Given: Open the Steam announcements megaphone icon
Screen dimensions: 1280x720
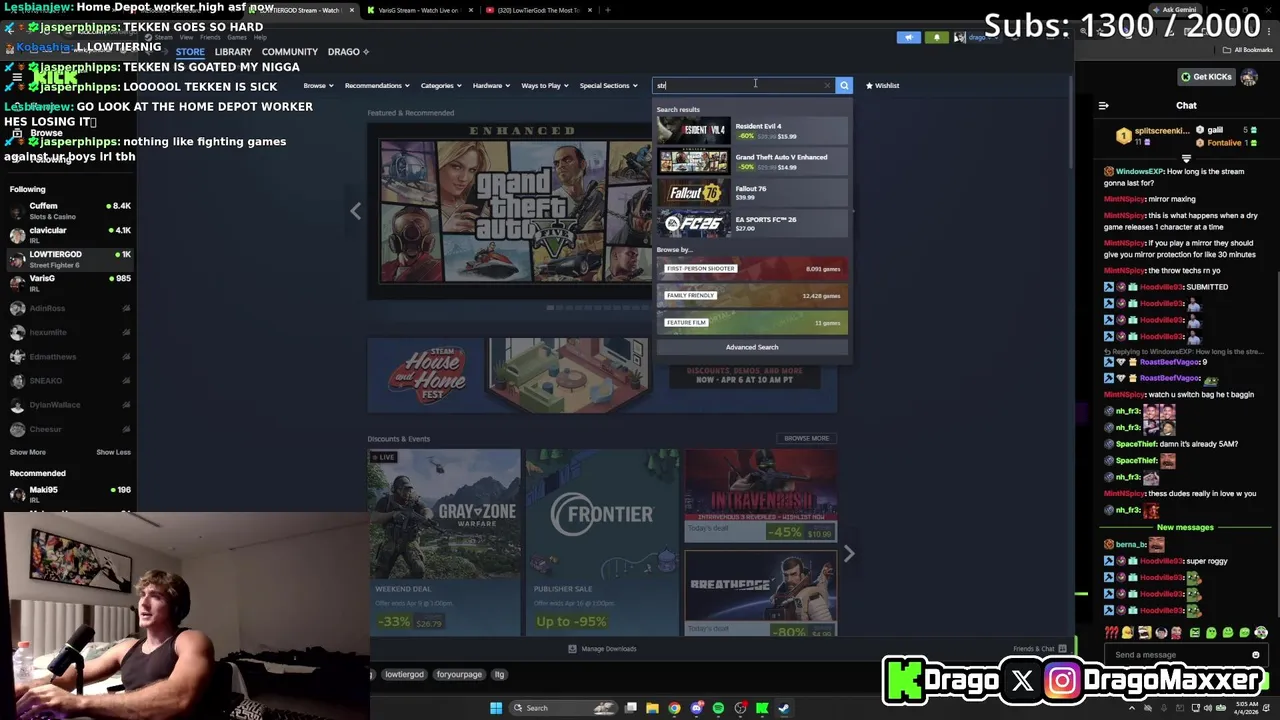Looking at the screenshot, I should (908, 37).
